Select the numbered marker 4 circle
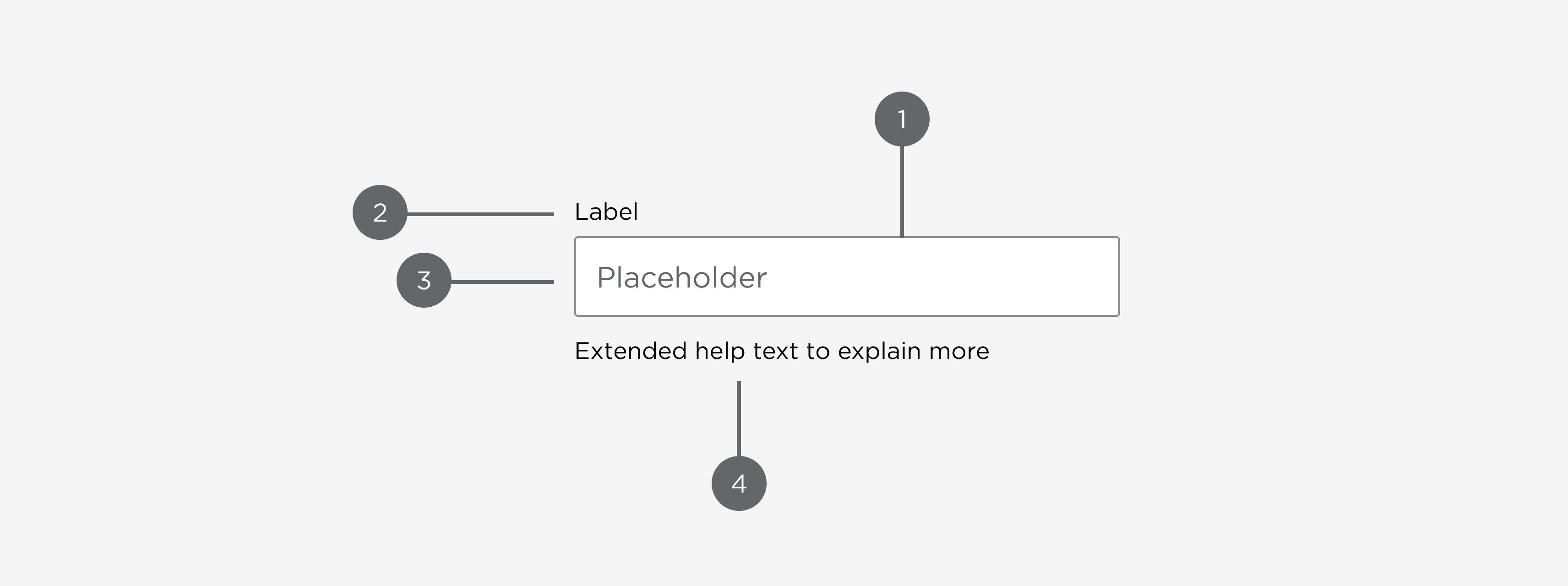 [738, 484]
